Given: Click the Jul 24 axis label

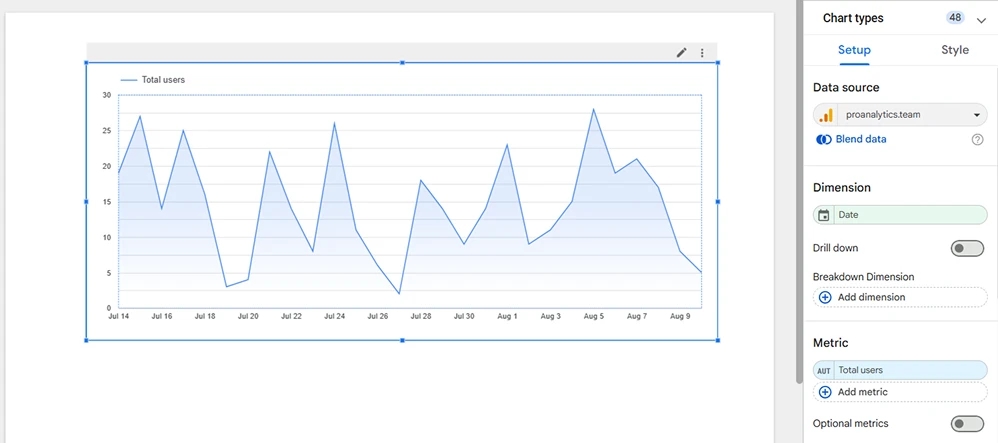Looking at the screenshot, I should pos(334,316).
